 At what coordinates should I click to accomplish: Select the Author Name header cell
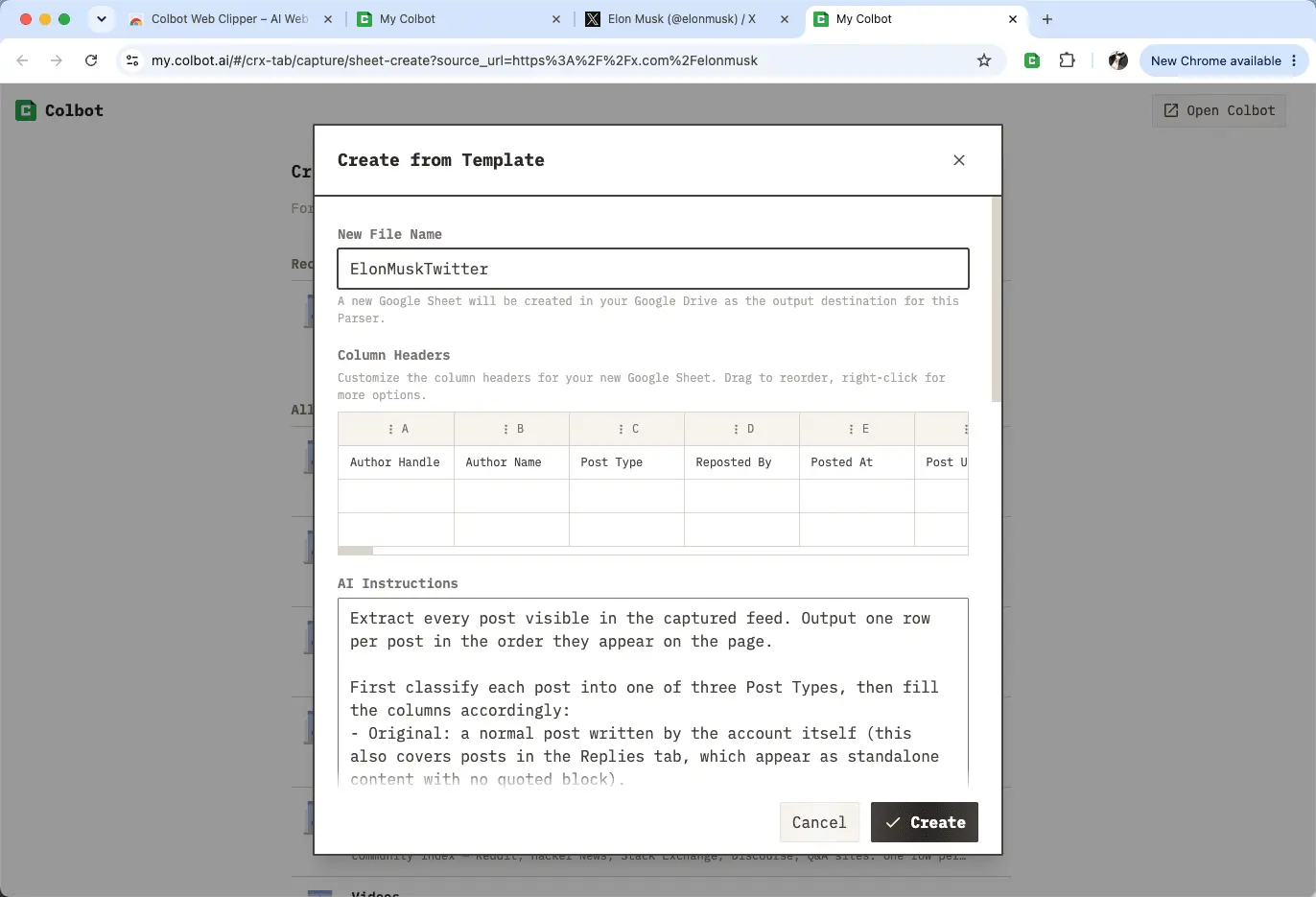(x=511, y=462)
